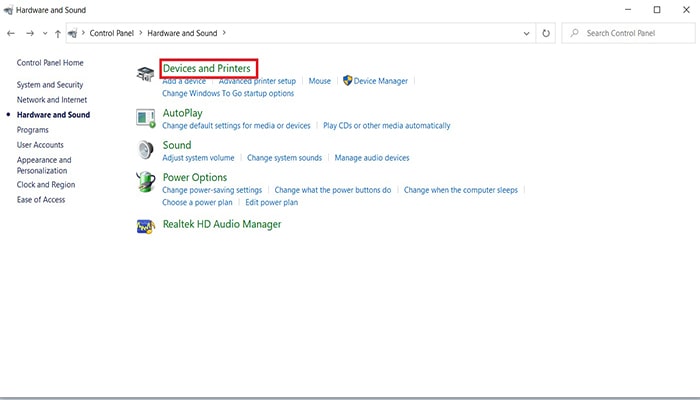Viewport: 700px width, 400px height.
Task: Open the AutoPlay heading
Action: point(183,113)
